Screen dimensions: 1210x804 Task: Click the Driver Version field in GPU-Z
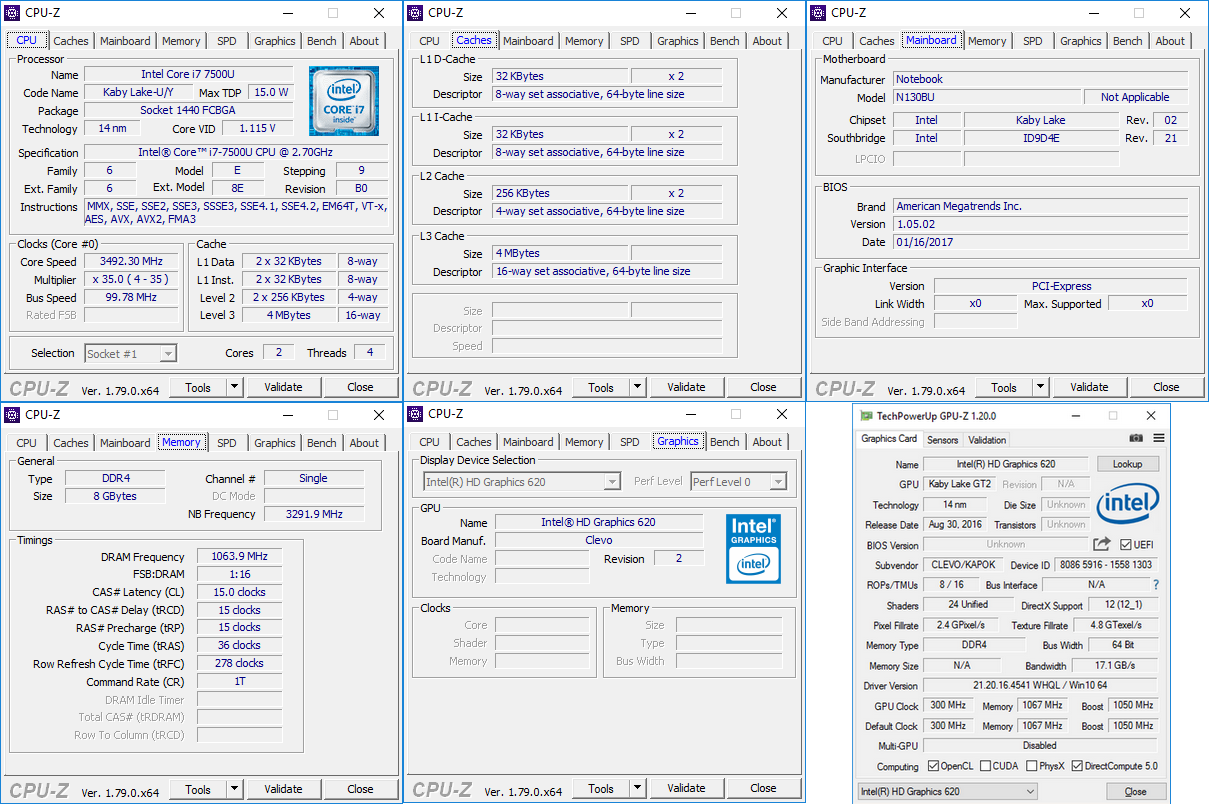1040,686
